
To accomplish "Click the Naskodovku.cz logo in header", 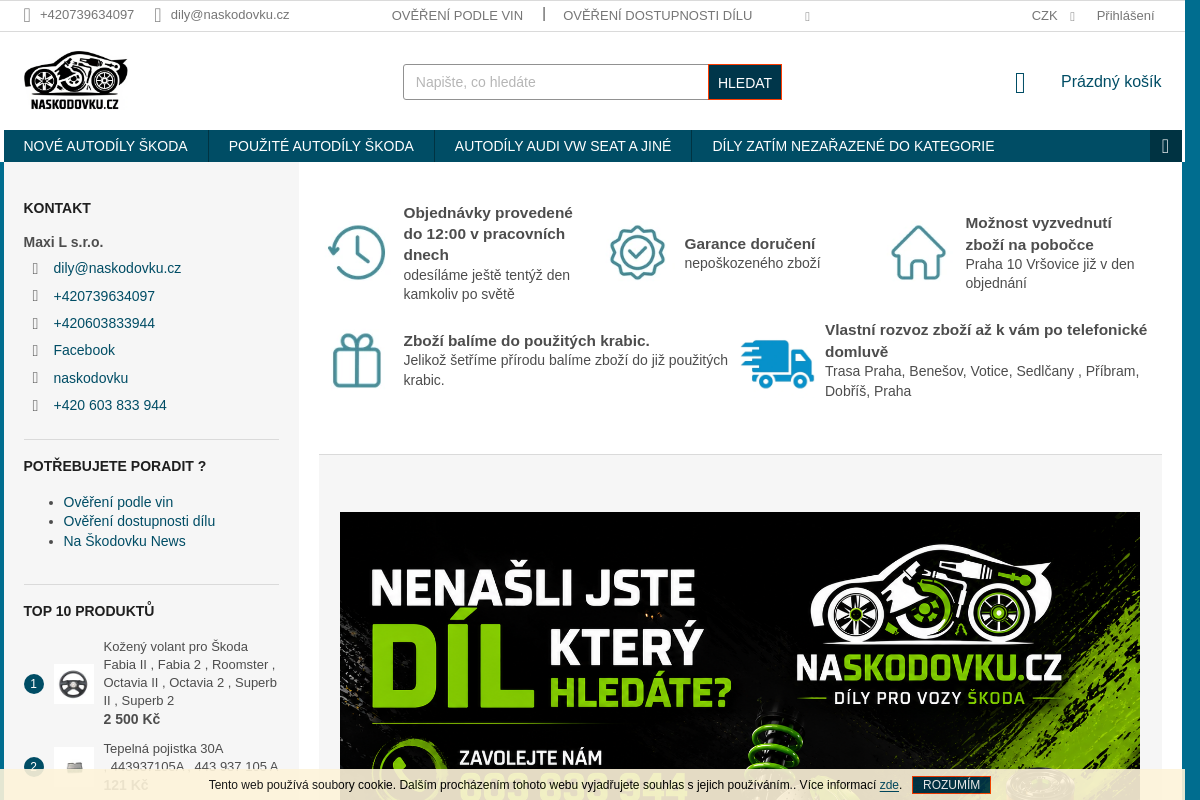I will [76, 81].
